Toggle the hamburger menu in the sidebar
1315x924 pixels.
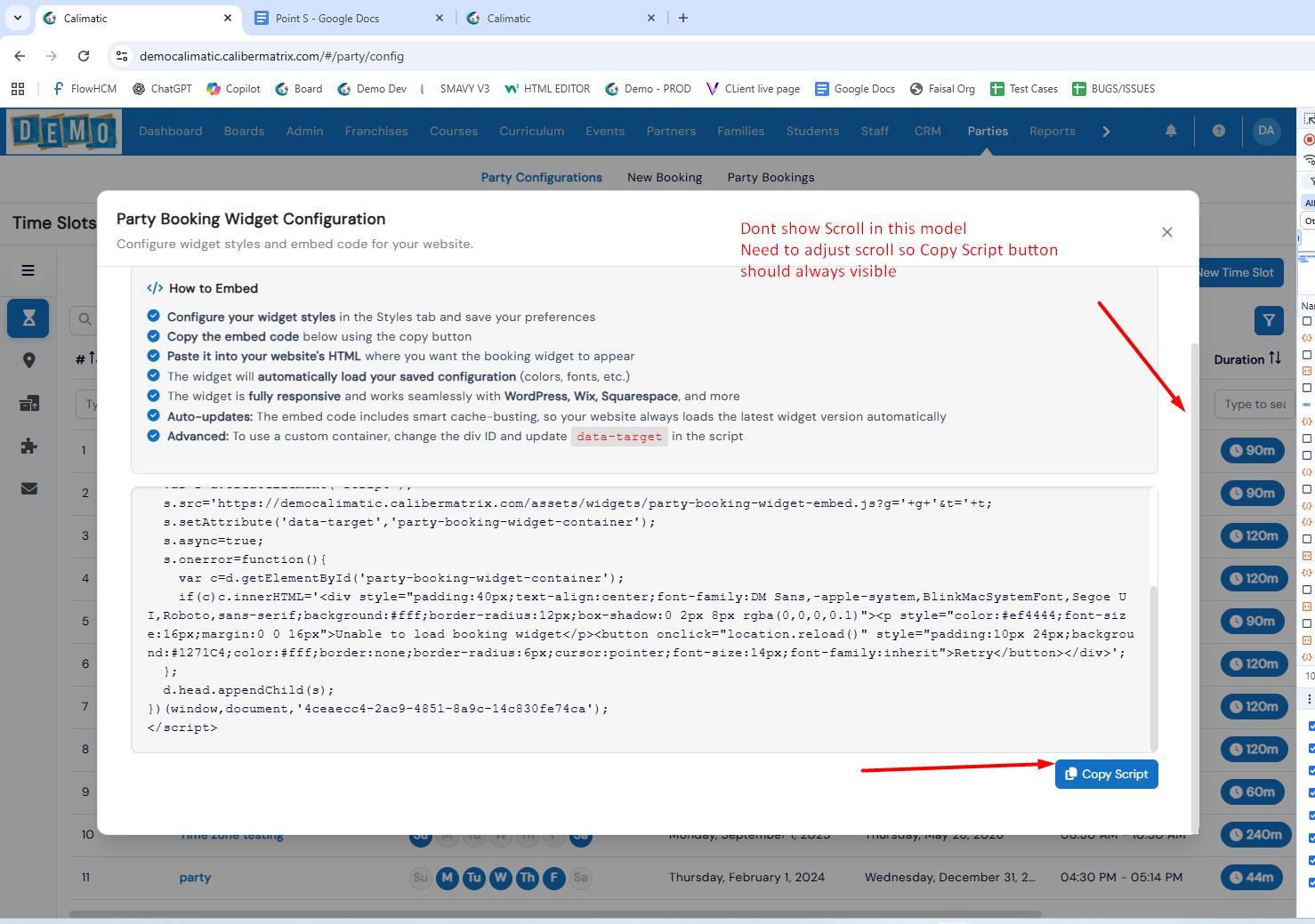28,270
